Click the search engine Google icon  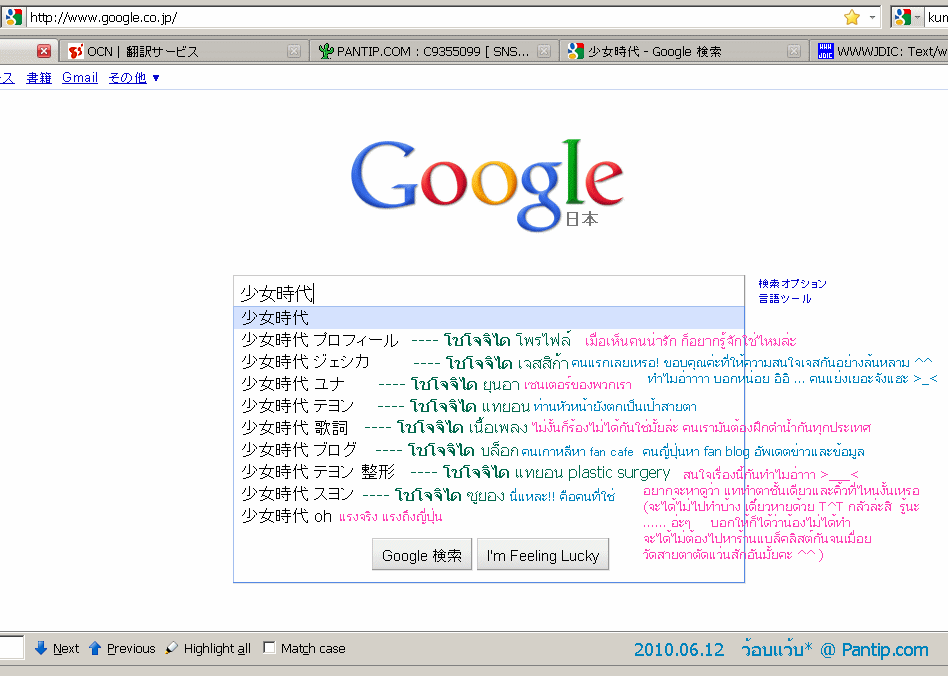click(903, 17)
